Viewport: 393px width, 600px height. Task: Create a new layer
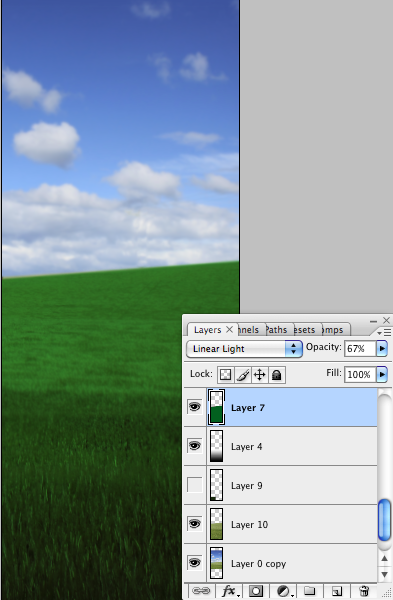337,591
